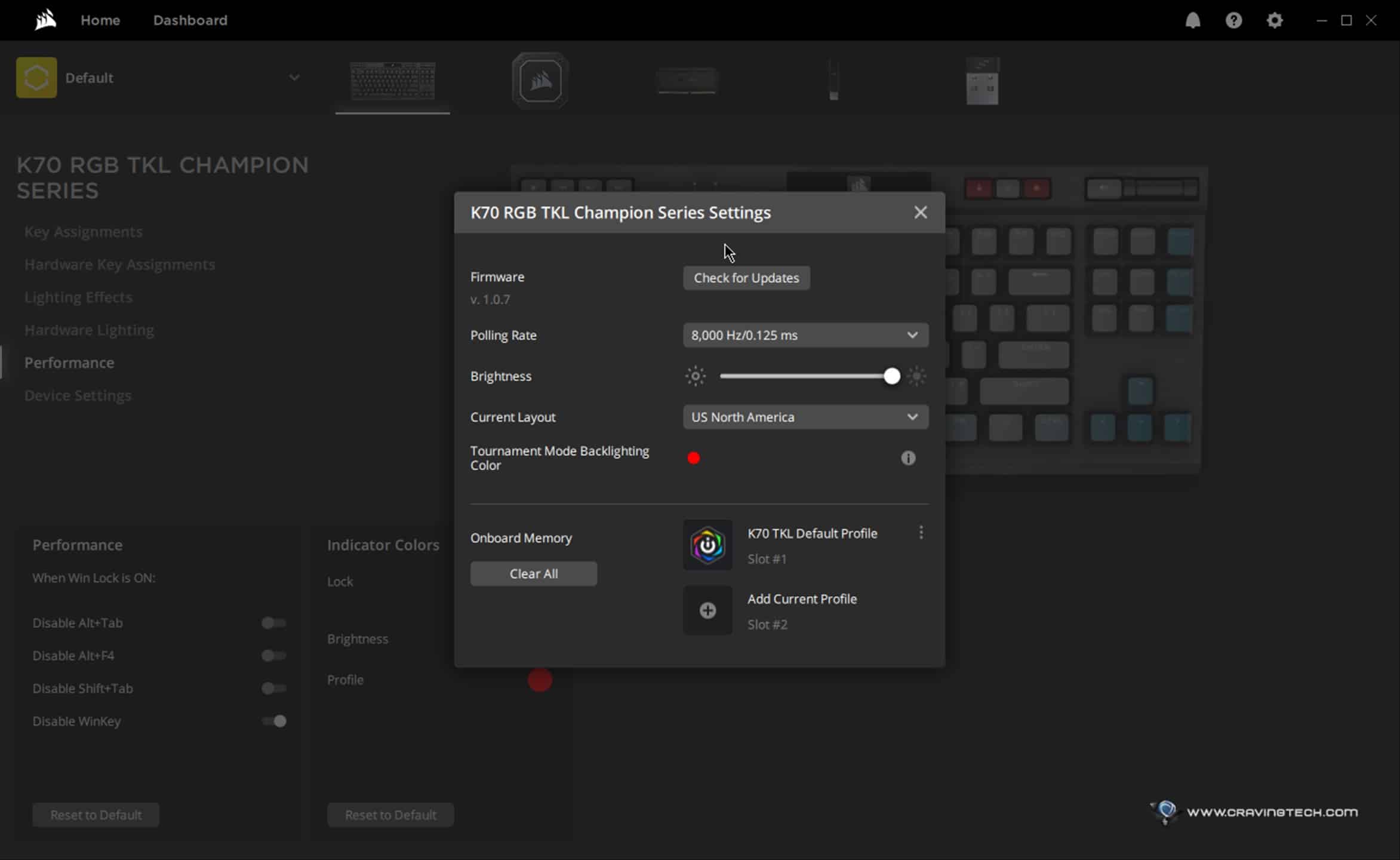Image resolution: width=1400 pixels, height=860 pixels.
Task: Click Performance Reset to Default button
Action: pos(96,815)
